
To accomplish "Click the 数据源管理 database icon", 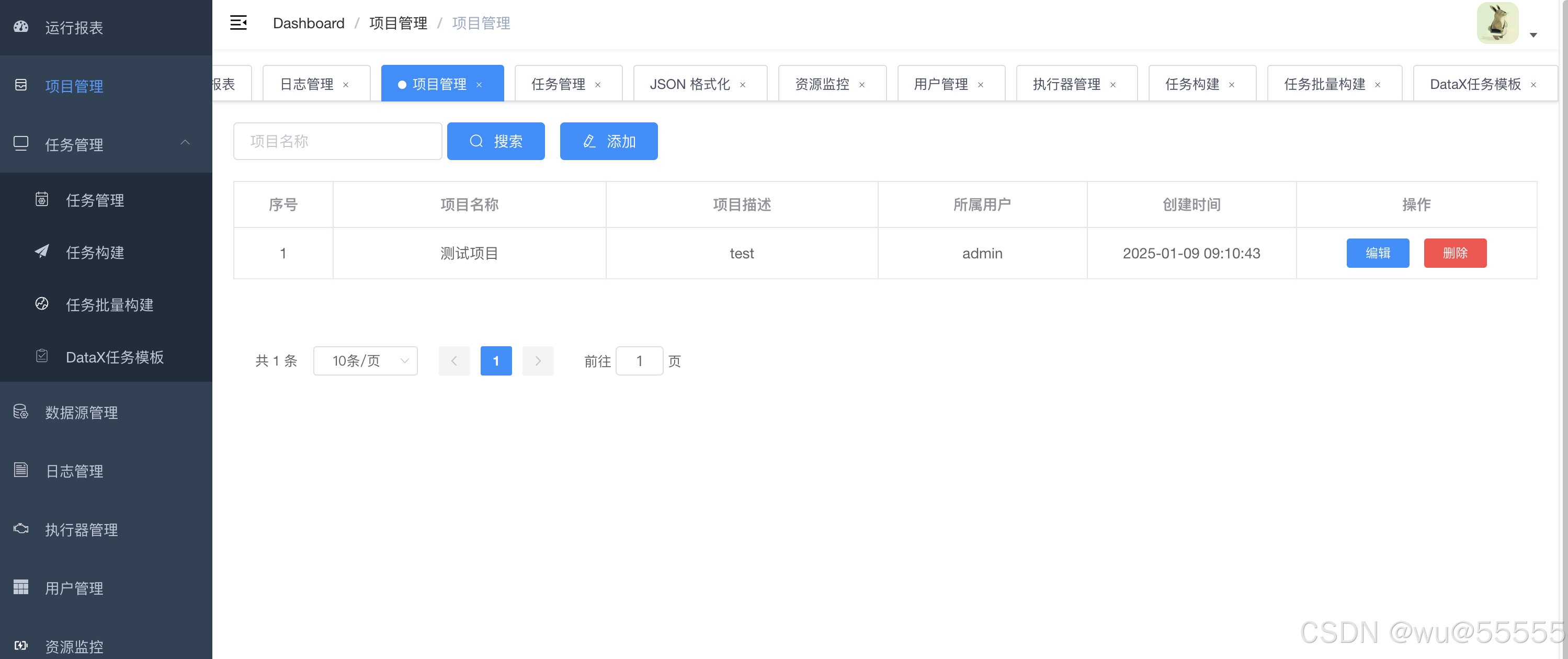I will 21,412.
